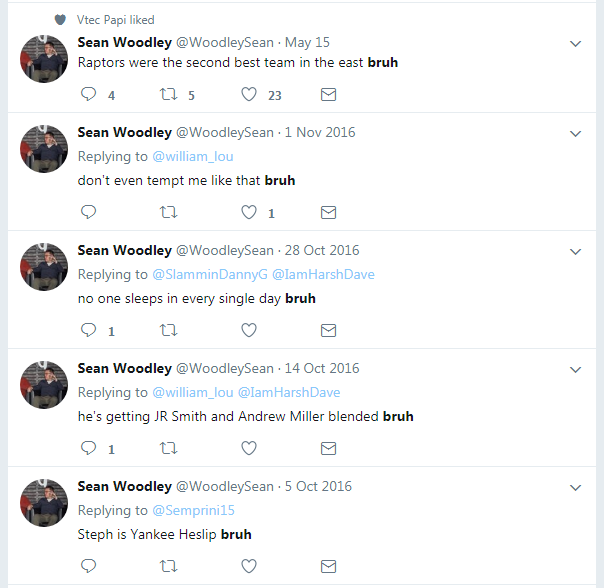Open the chevron menu on the 5 Oct 2016 tweet
Viewport: 604px width, 588px height.
click(575, 487)
